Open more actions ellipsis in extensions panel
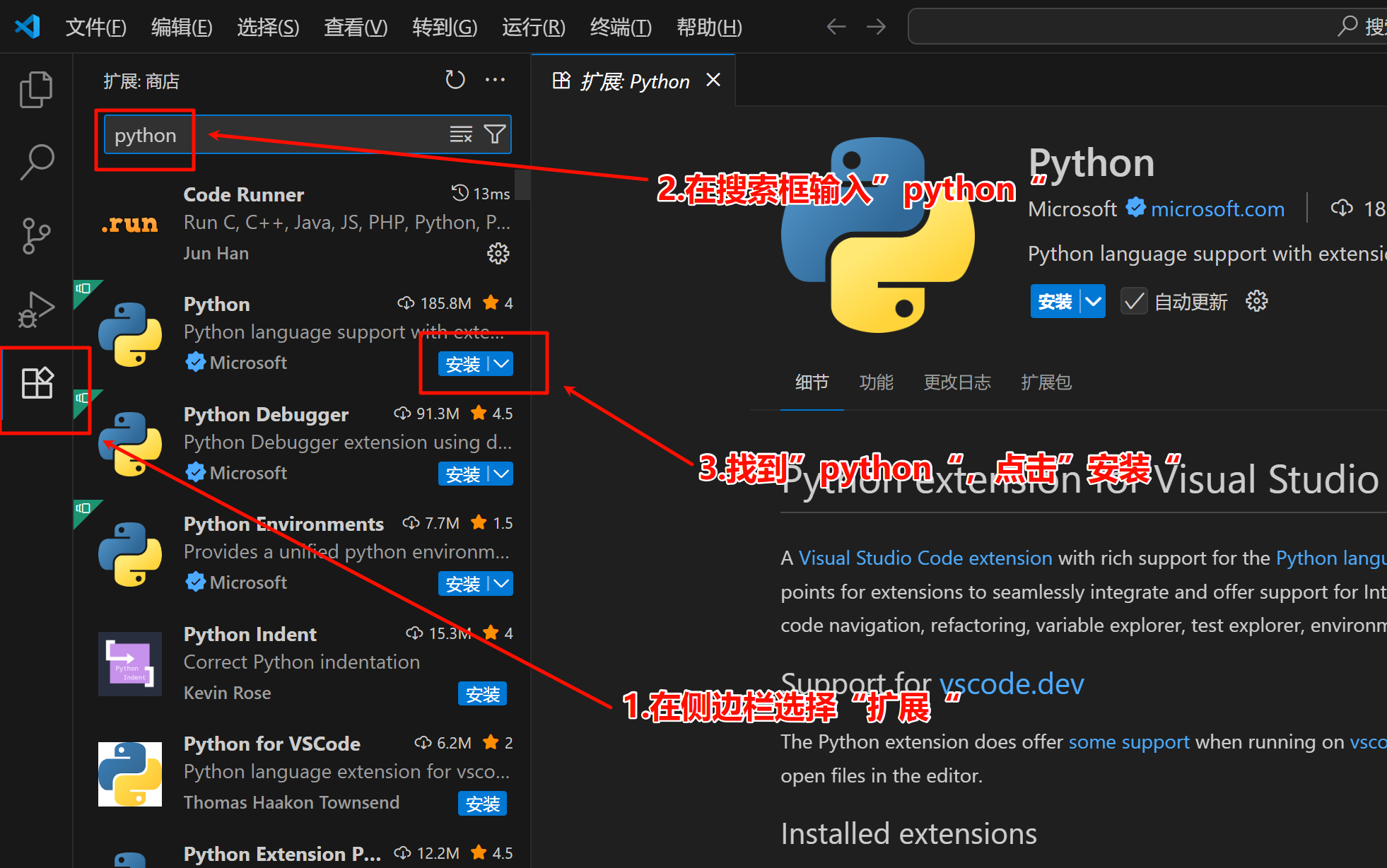Screen dimensions: 1387x868 click(495, 80)
